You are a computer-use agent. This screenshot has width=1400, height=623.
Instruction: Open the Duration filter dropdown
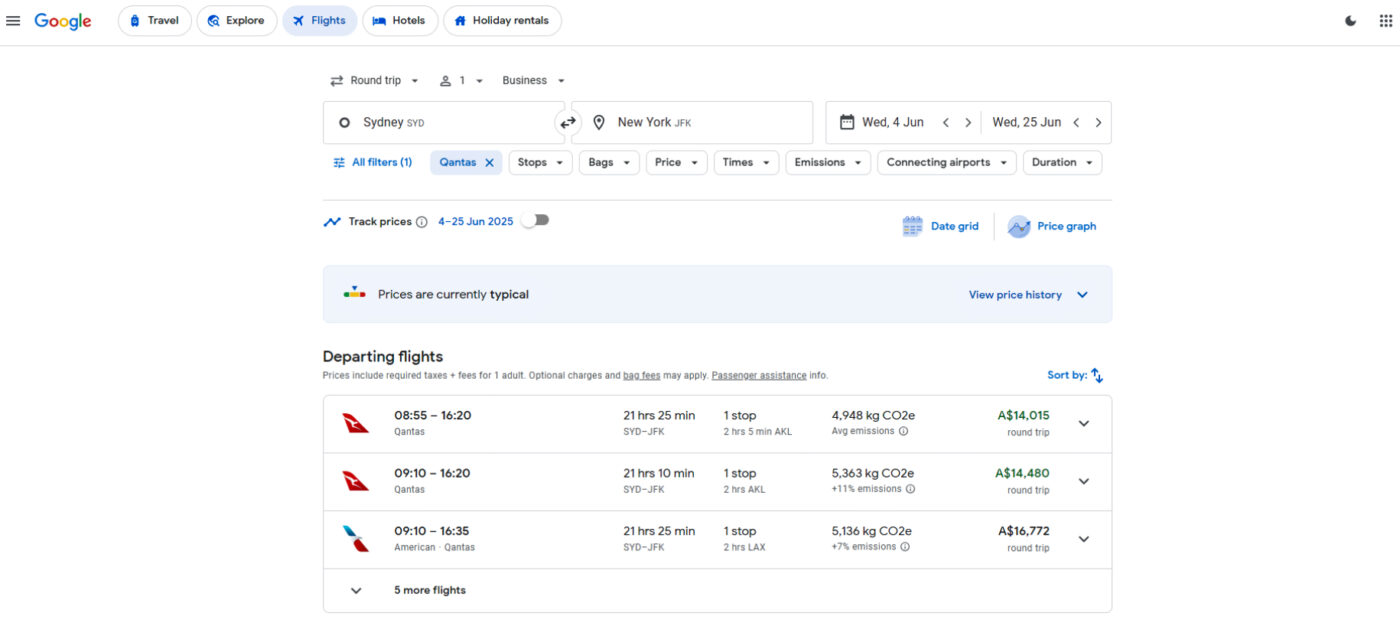coord(1062,163)
